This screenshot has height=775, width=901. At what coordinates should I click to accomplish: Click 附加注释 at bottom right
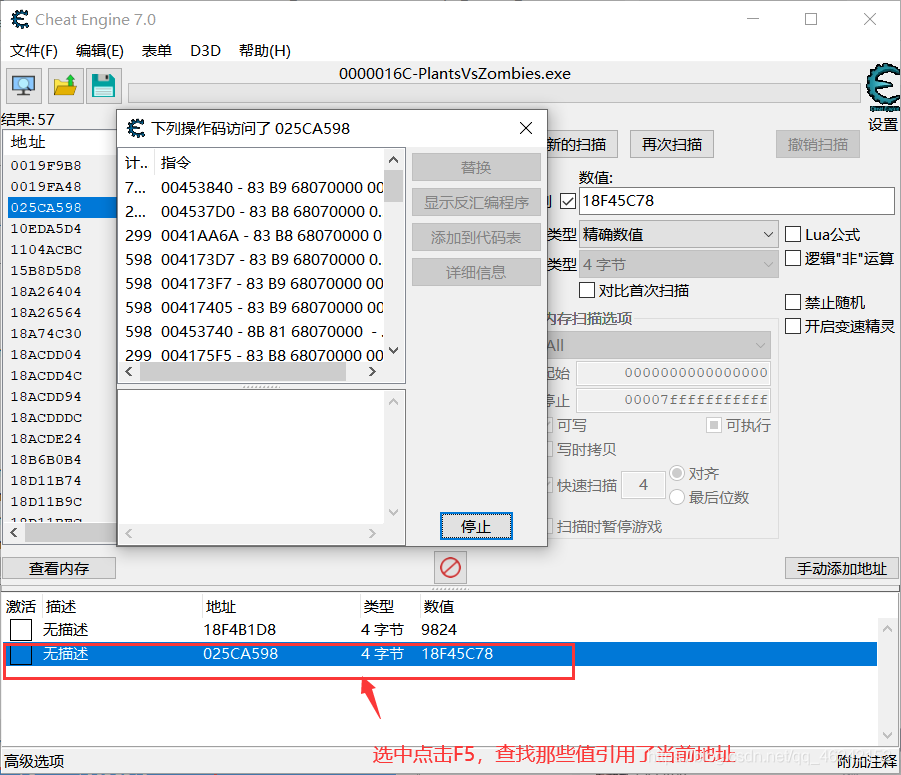pos(867,762)
